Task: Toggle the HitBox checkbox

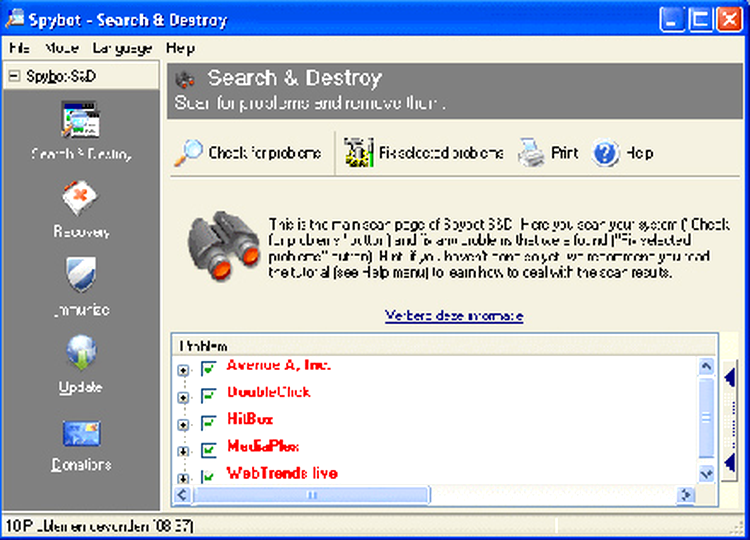Action: coord(209,423)
